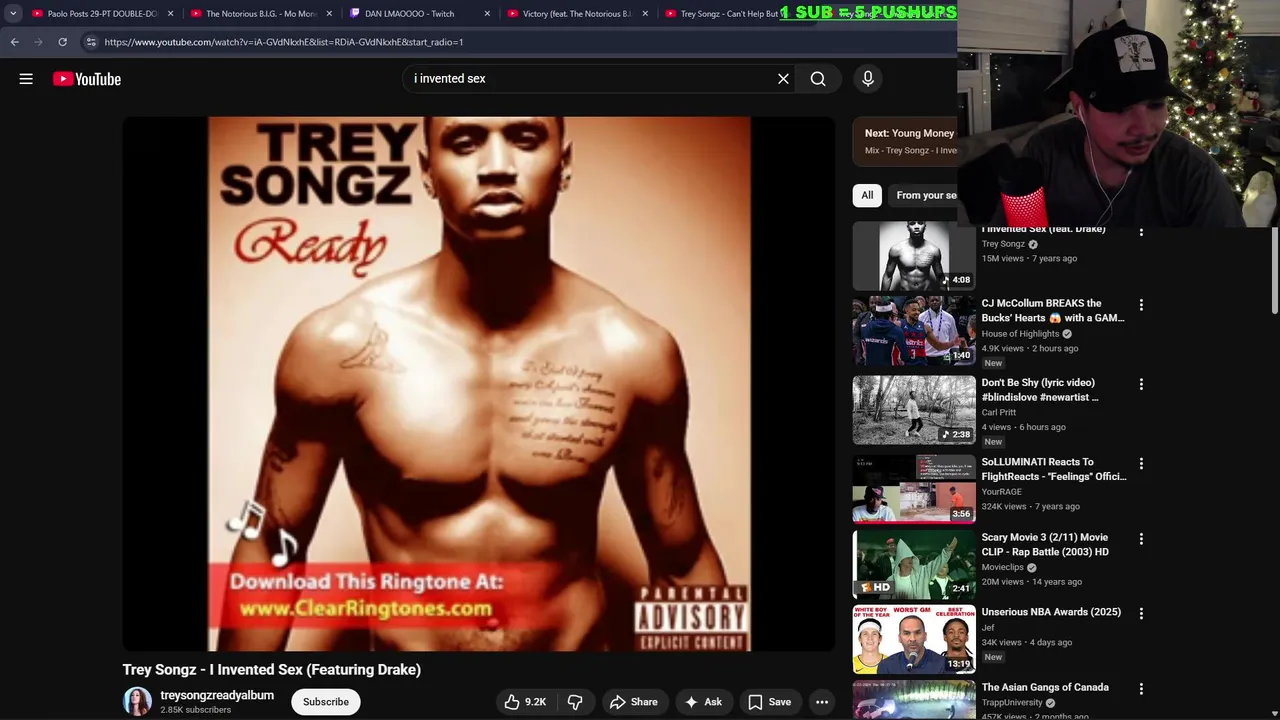Visit TrappUniversity channel link
This screenshot has width=1280, height=720.
click(1013, 703)
